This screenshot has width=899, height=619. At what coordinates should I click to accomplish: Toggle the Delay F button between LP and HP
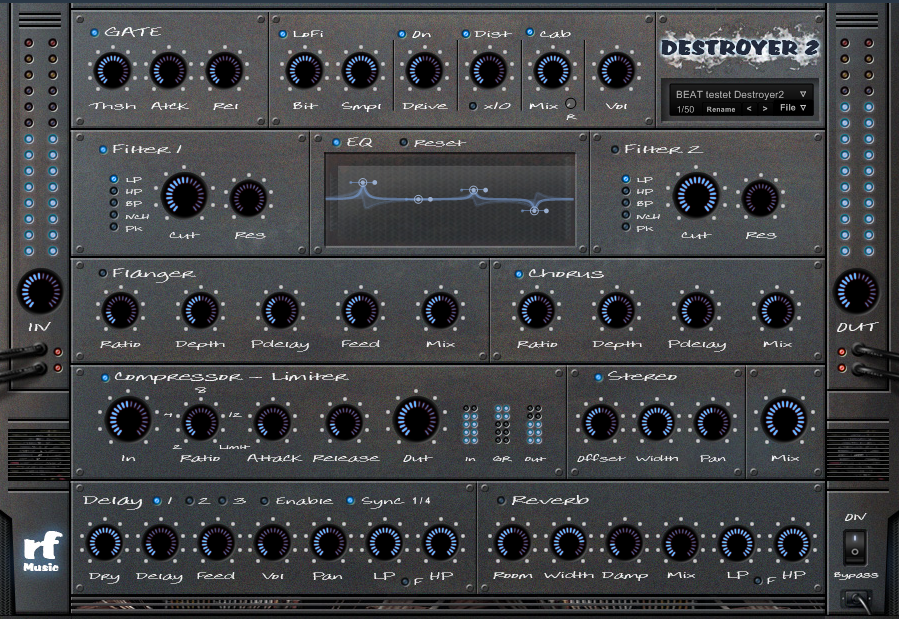click(x=405, y=581)
